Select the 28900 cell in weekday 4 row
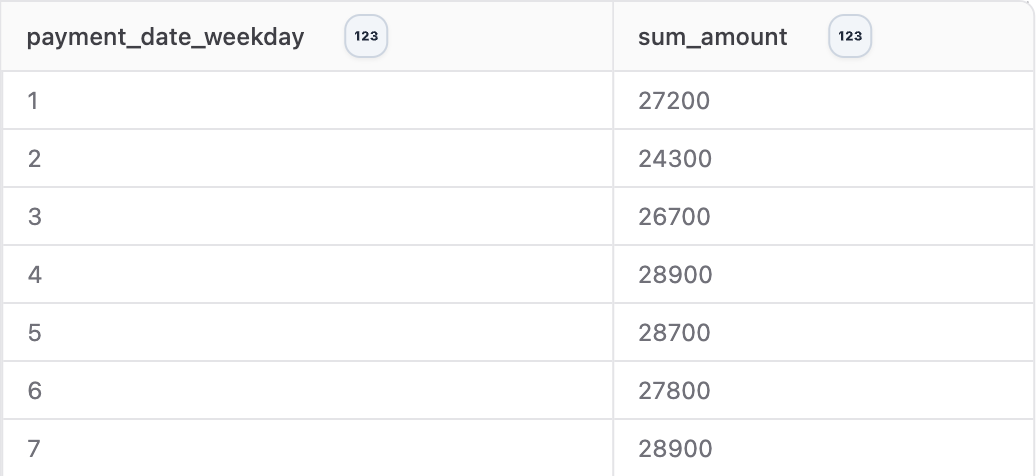Image resolution: width=1036 pixels, height=476 pixels. pos(823,274)
